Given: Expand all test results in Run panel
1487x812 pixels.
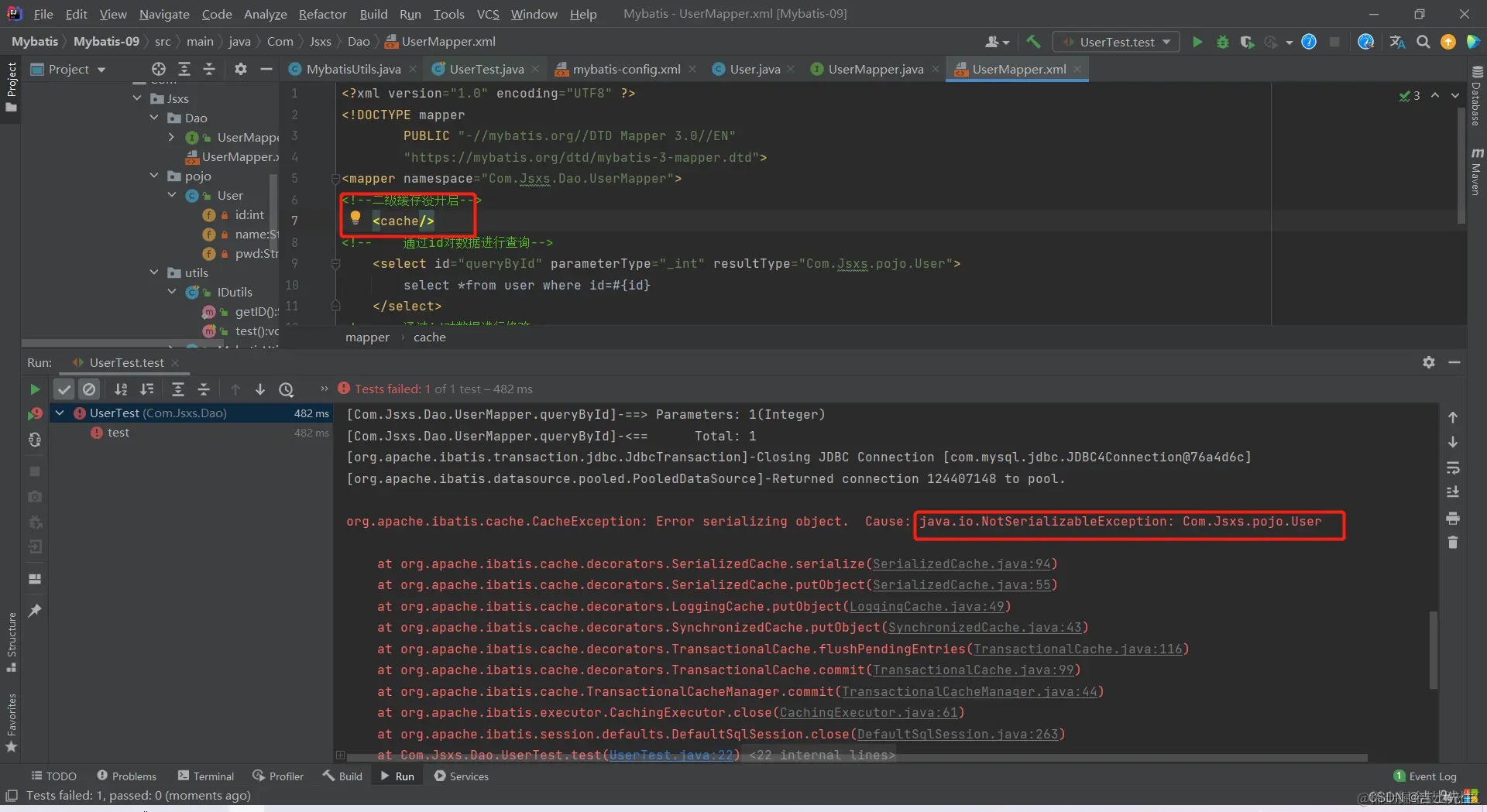Looking at the screenshot, I should click(178, 389).
